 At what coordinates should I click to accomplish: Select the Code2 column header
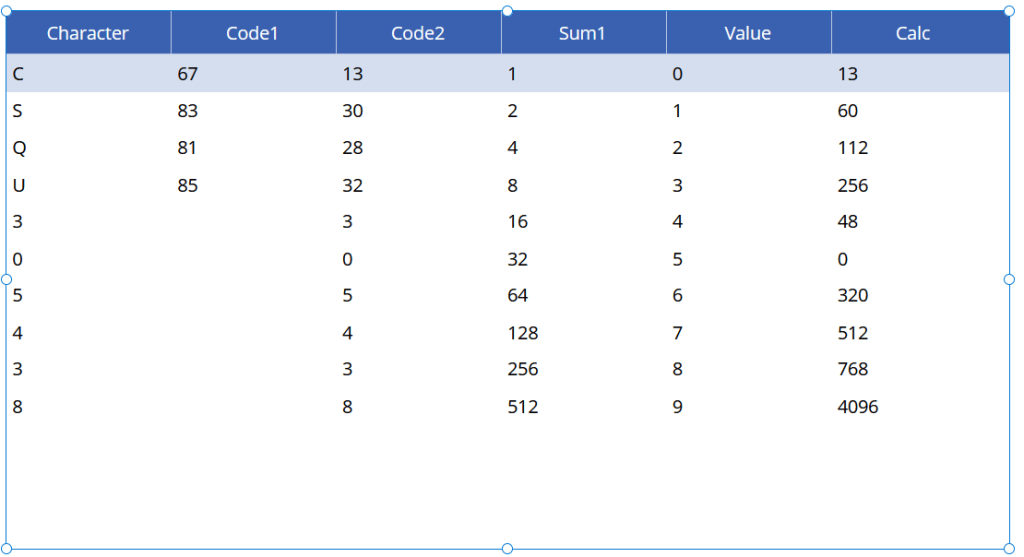click(x=418, y=33)
